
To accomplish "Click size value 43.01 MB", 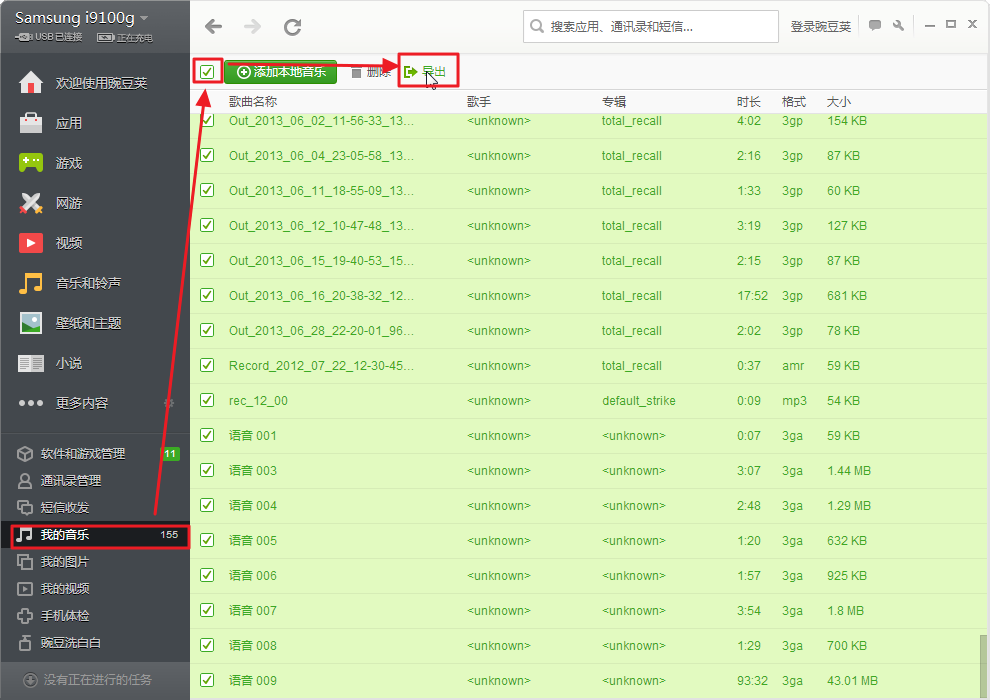I will (x=852, y=680).
